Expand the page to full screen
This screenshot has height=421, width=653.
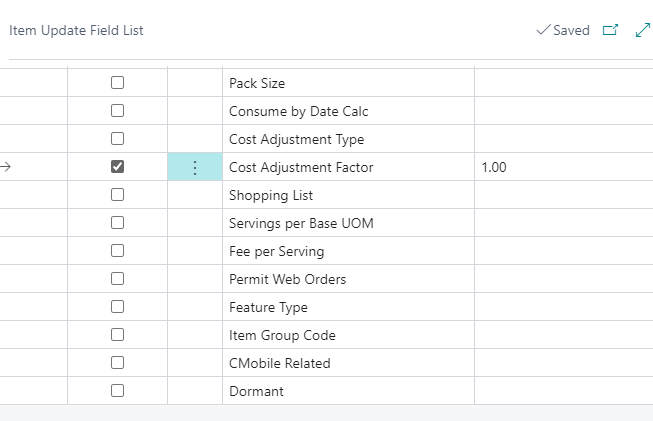pos(643,31)
